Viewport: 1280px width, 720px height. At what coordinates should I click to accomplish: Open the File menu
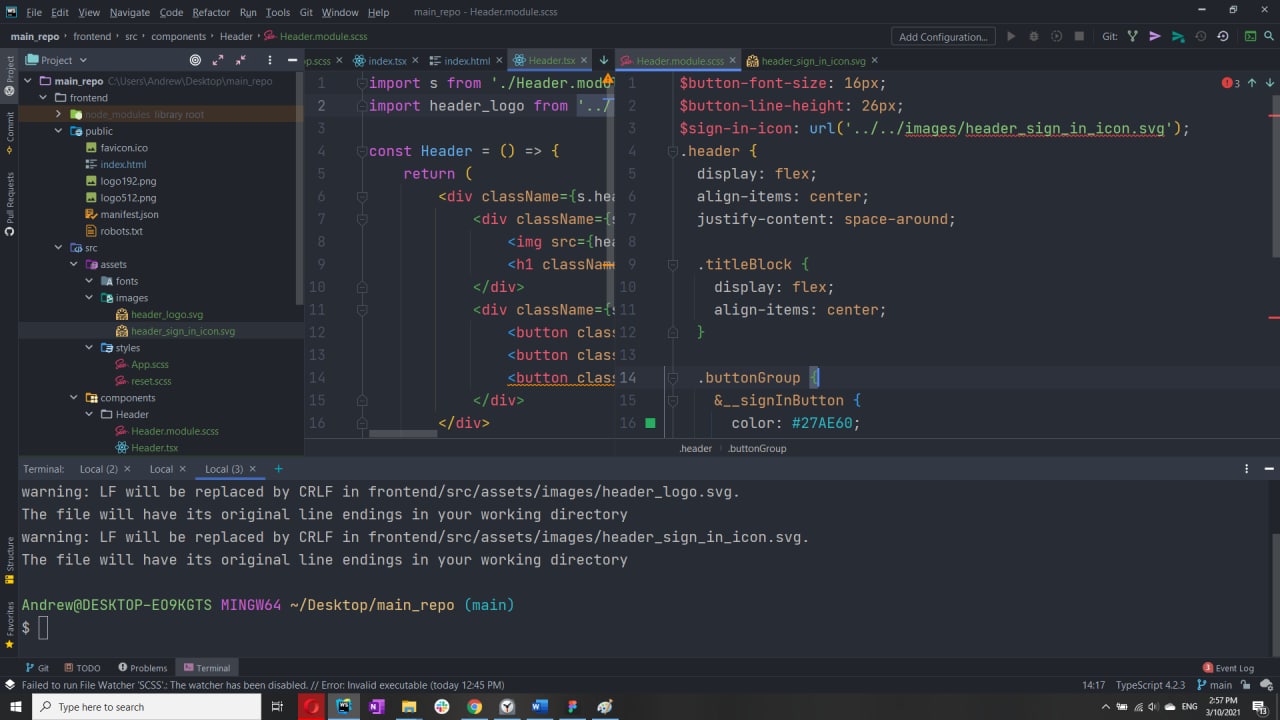34,12
